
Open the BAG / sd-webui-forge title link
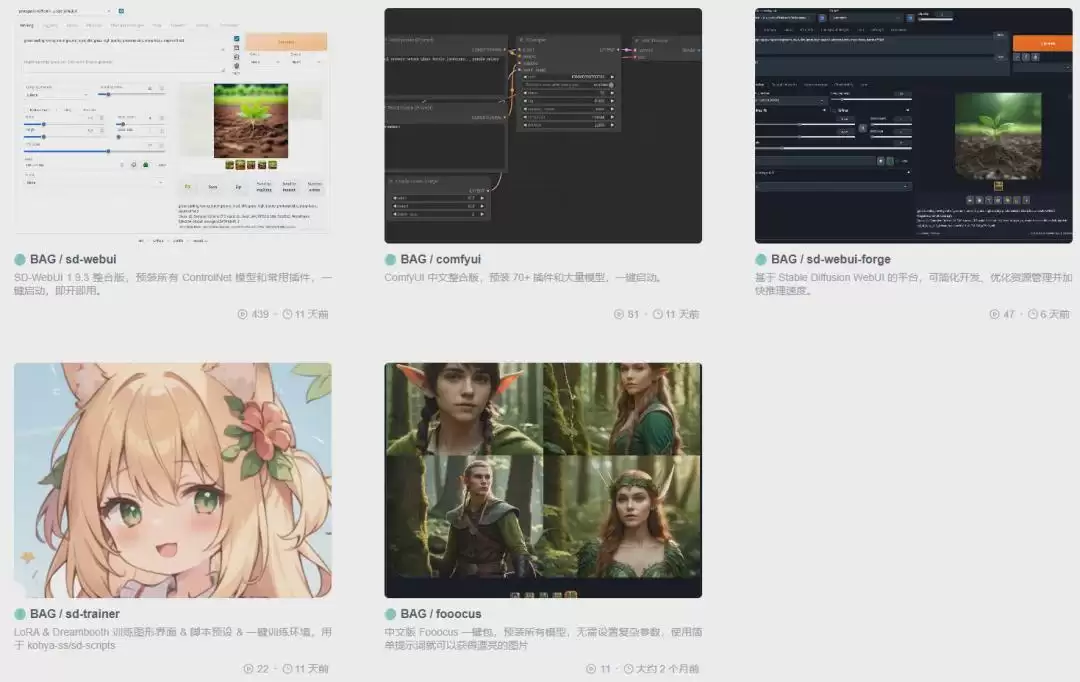click(x=831, y=260)
